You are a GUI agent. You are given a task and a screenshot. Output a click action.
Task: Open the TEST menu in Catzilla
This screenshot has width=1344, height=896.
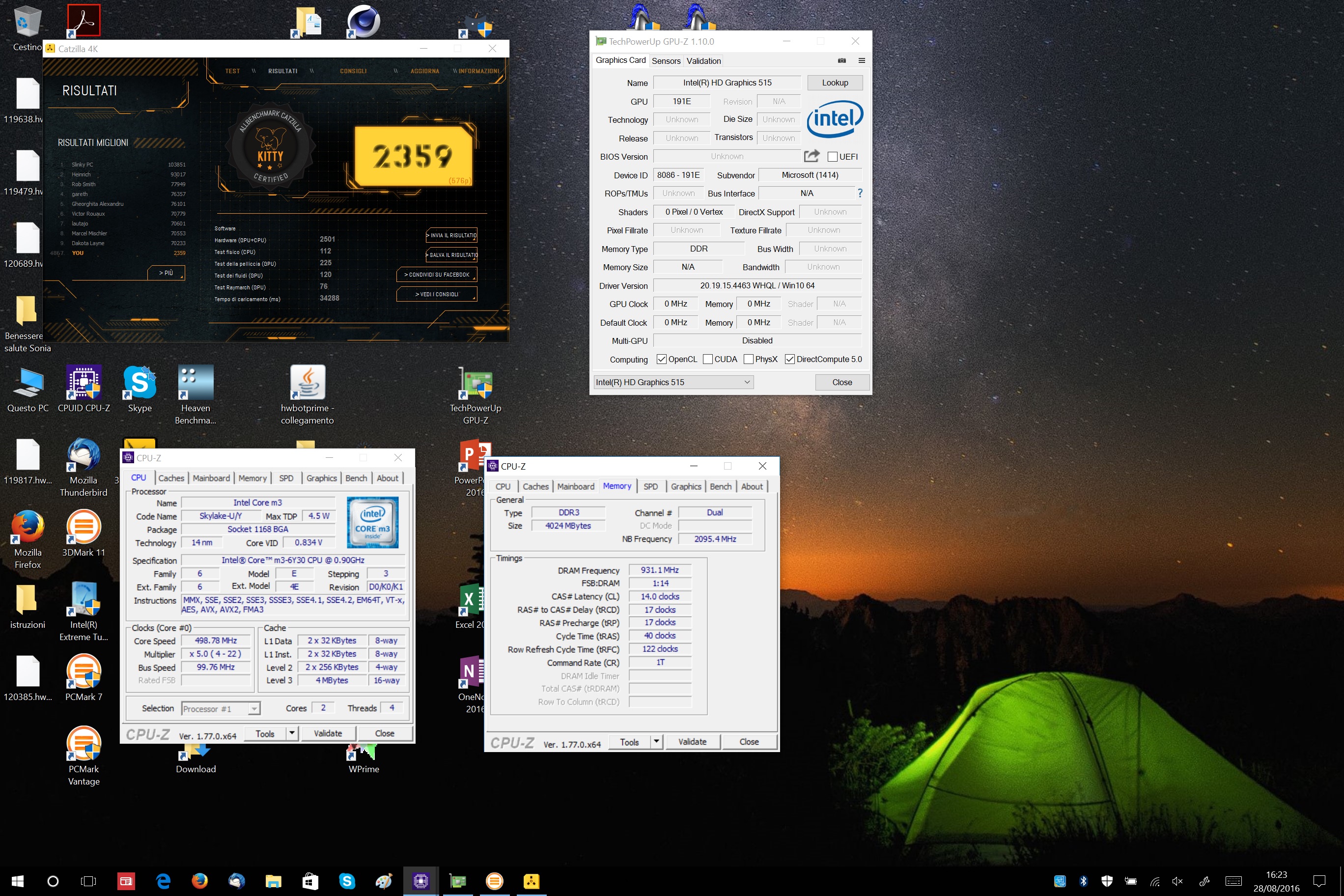click(x=232, y=71)
